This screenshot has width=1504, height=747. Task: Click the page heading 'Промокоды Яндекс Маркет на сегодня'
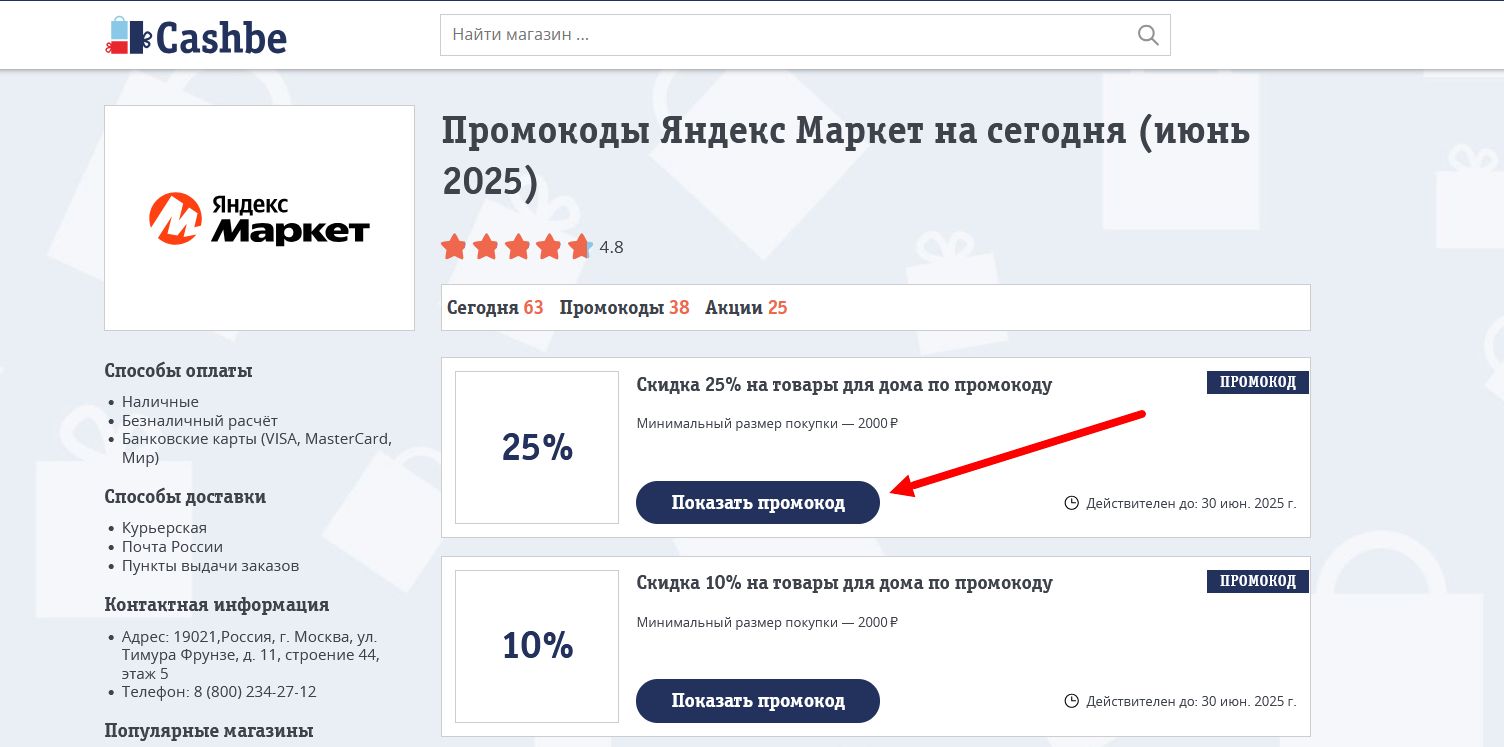pos(846,156)
